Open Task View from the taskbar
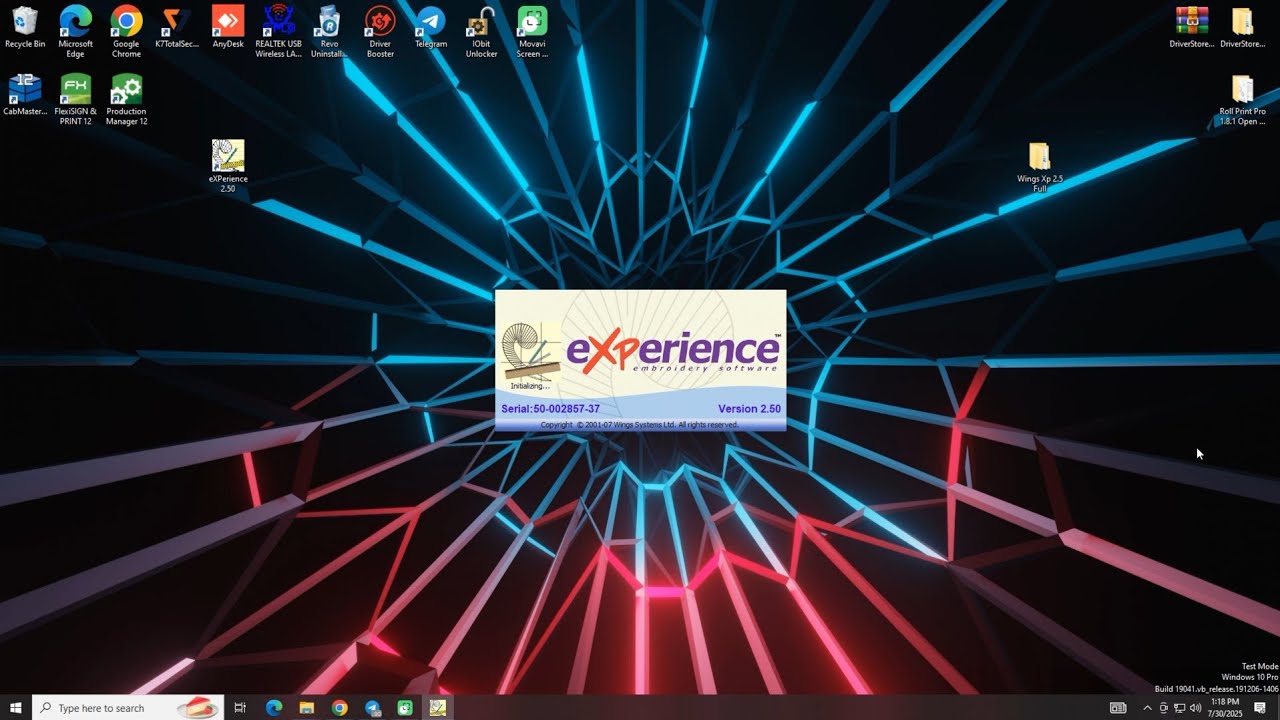The width and height of the screenshot is (1280, 720). 240,708
